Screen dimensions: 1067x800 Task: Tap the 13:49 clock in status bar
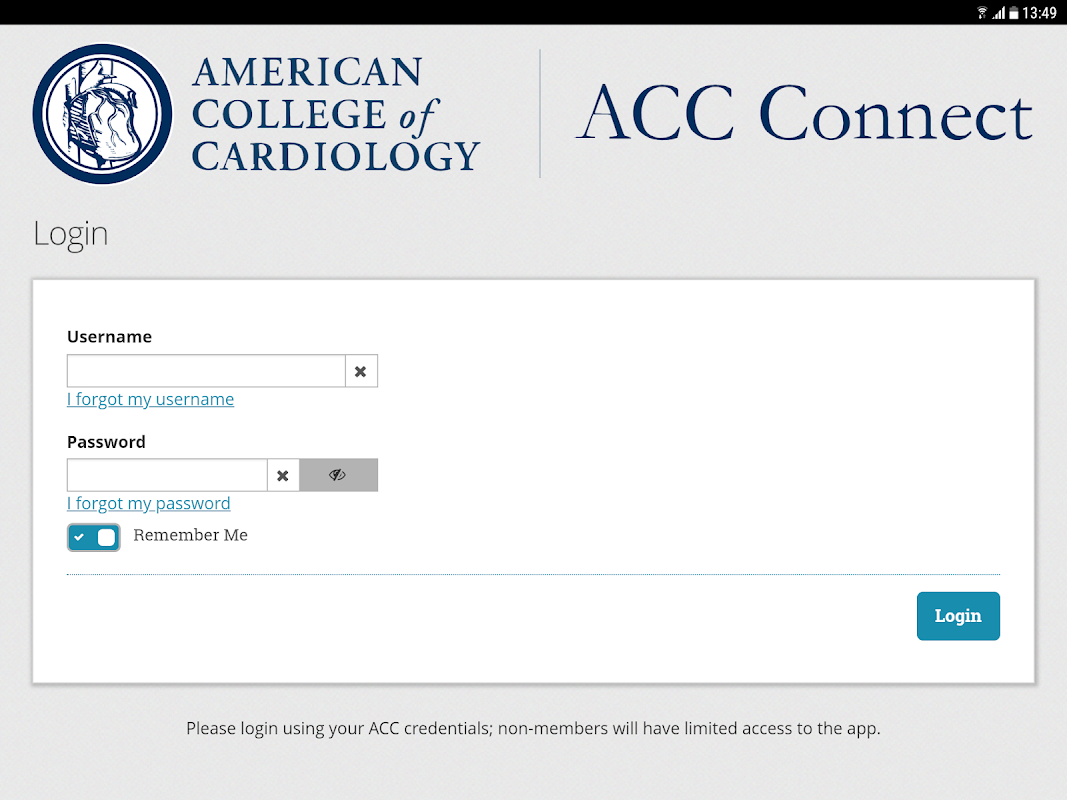pyautogui.click(x=1040, y=13)
